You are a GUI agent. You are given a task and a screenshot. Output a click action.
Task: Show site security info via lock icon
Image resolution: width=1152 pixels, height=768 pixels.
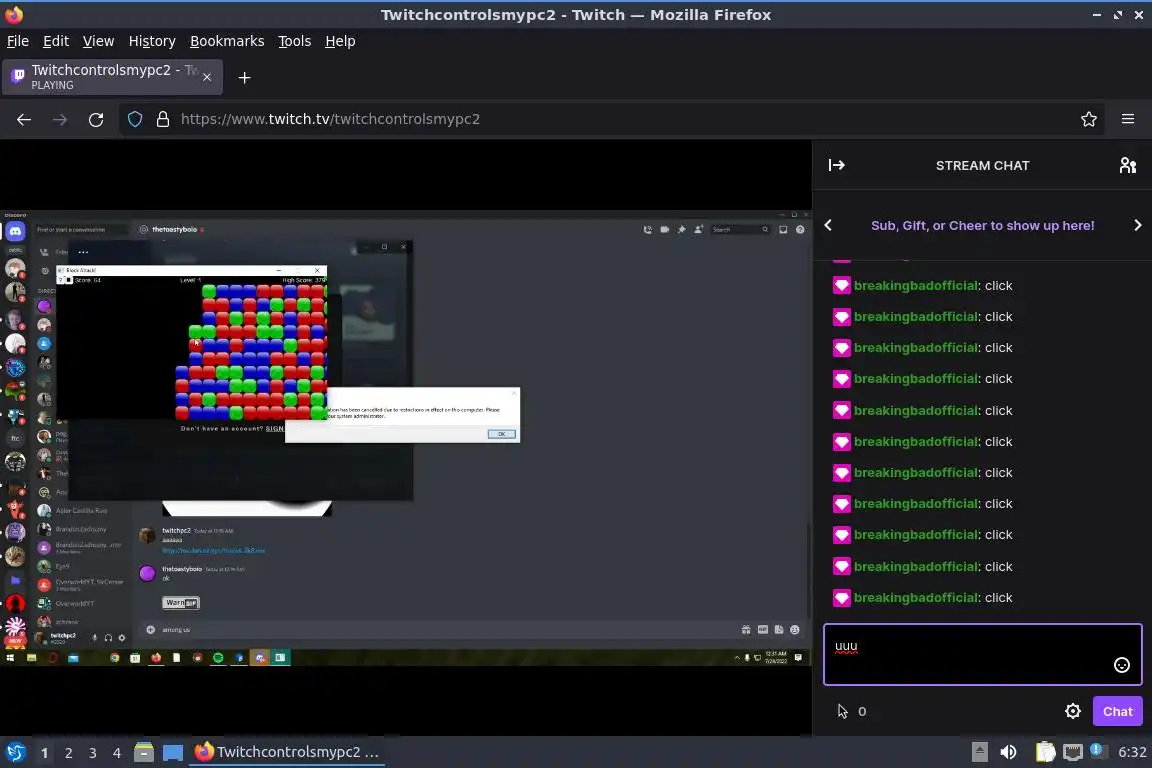163,119
